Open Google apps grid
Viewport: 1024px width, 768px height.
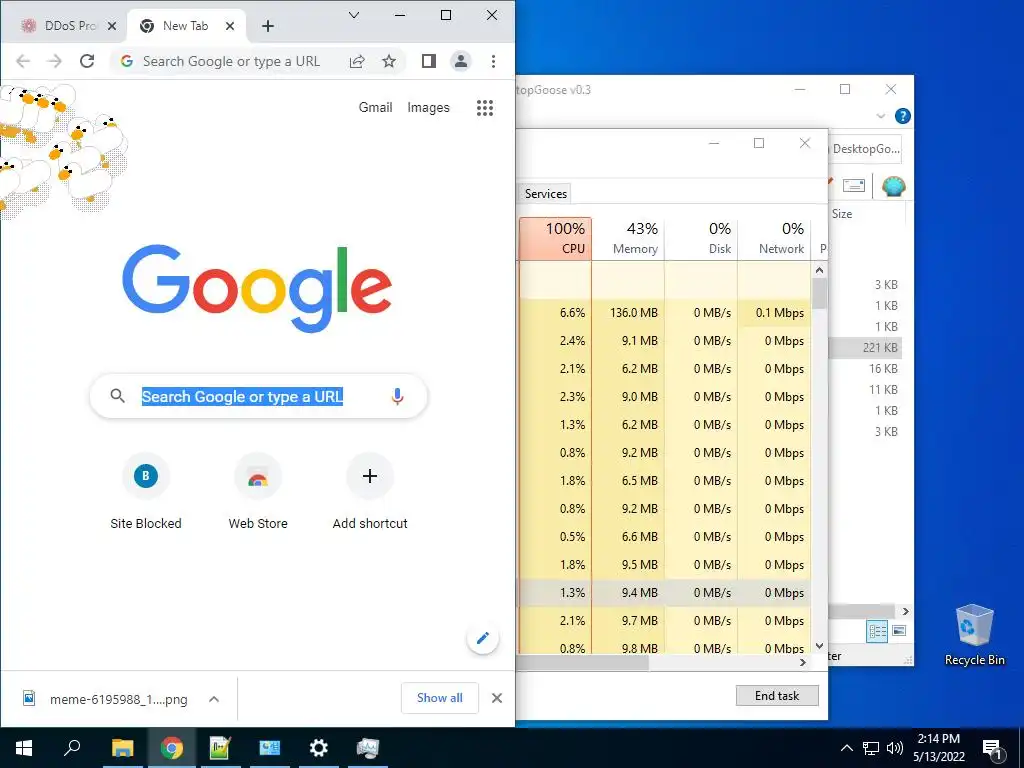pyautogui.click(x=485, y=108)
